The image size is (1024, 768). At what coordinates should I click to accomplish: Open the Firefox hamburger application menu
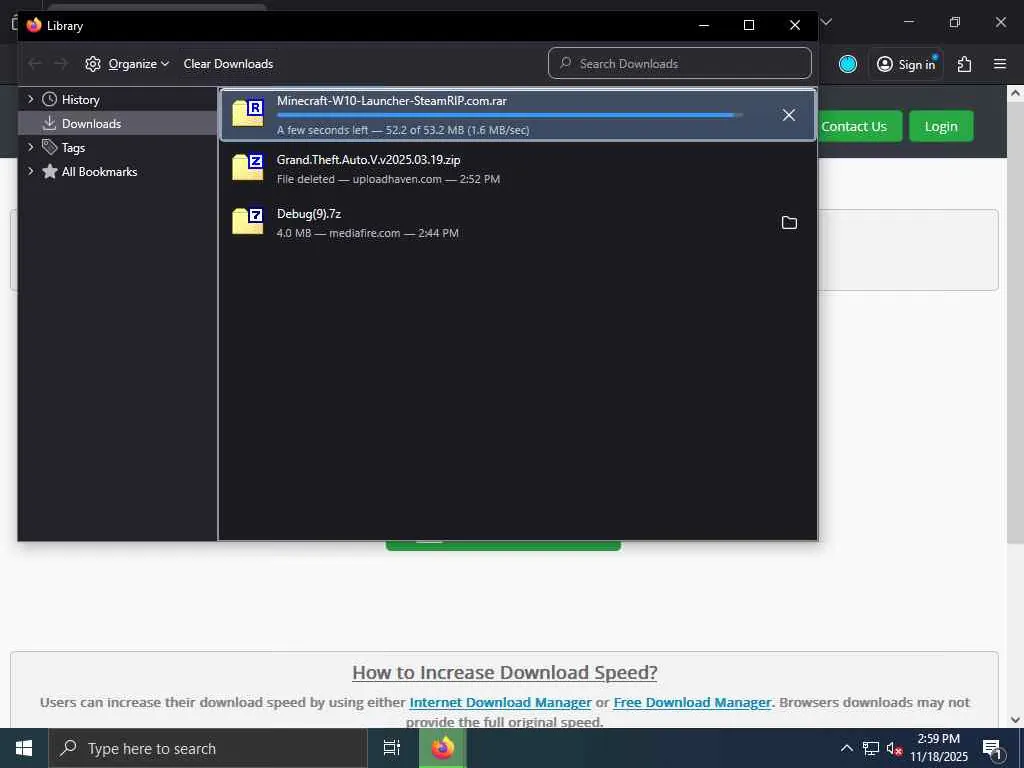(x=1000, y=64)
